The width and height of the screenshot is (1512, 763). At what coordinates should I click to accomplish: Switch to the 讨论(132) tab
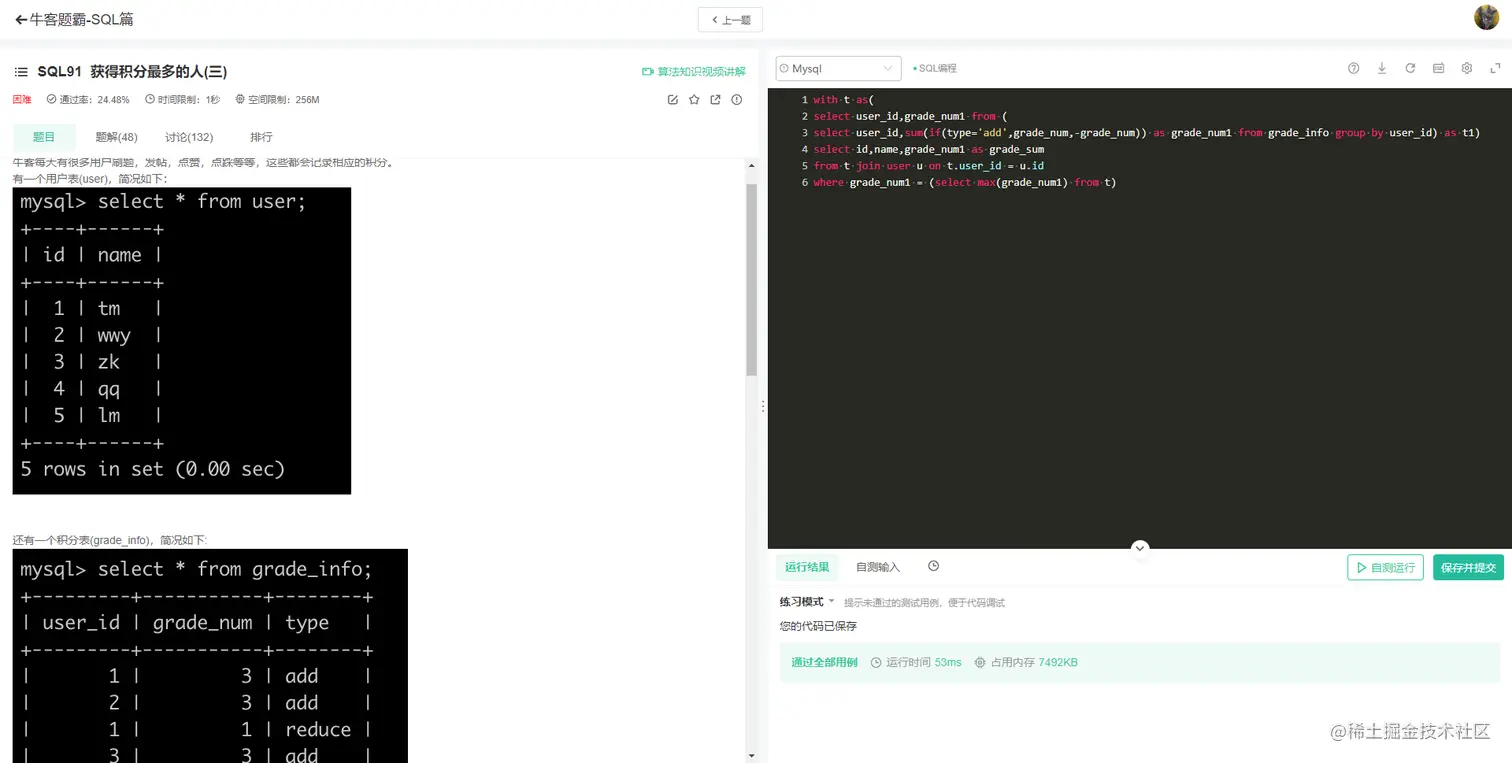point(188,137)
